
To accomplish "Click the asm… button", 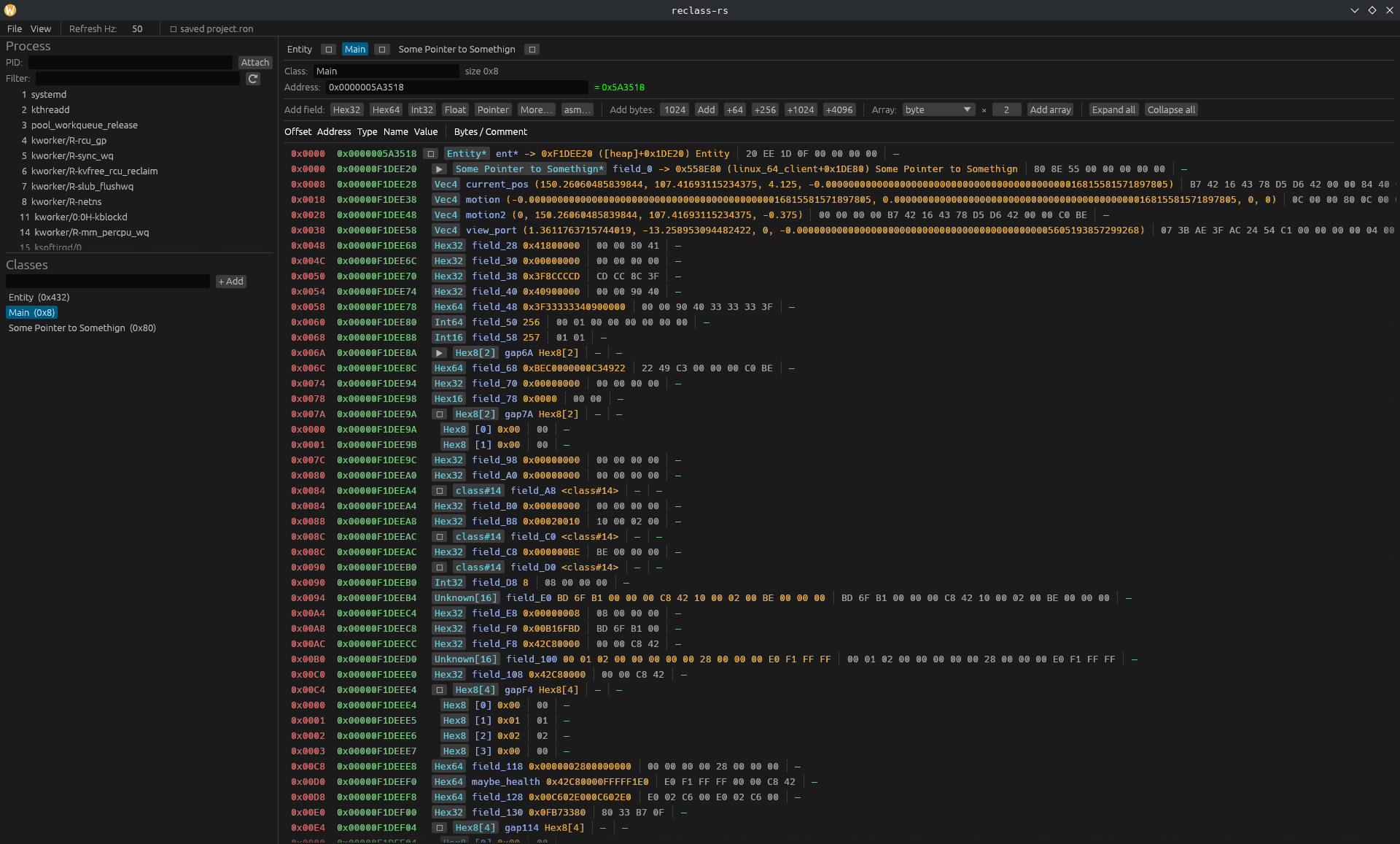I will (x=577, y=110).
